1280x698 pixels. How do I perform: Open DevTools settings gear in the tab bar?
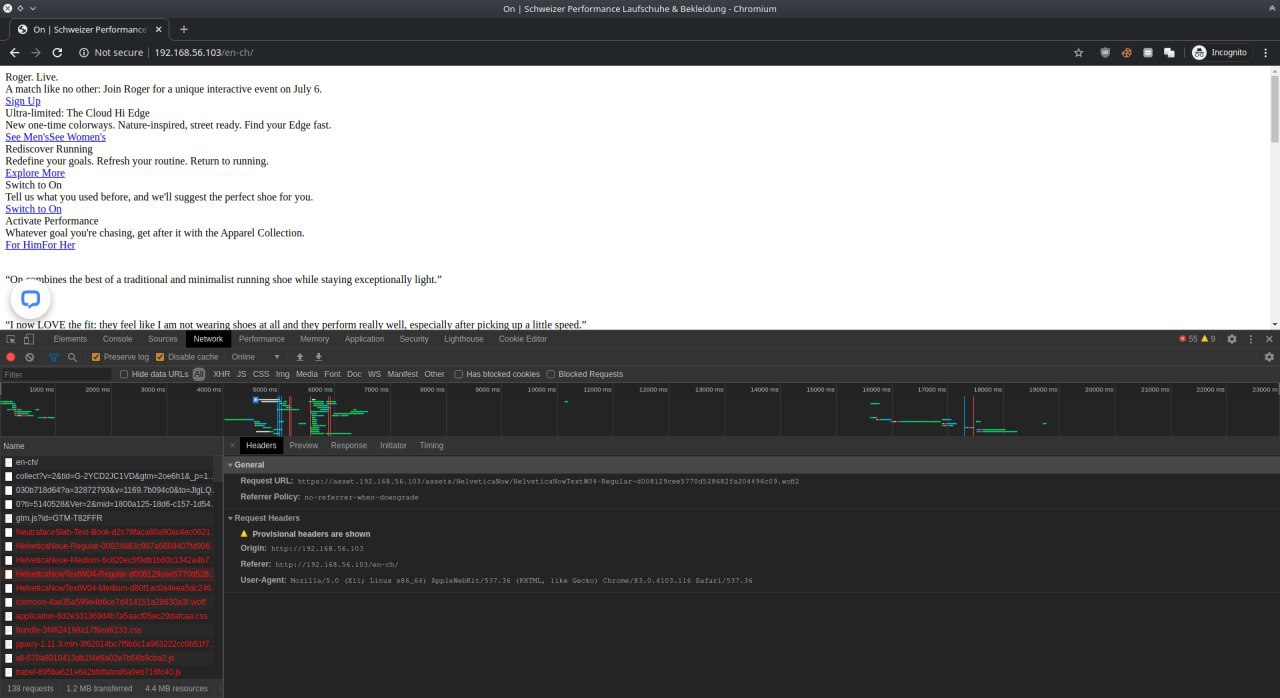point(1232,339)
